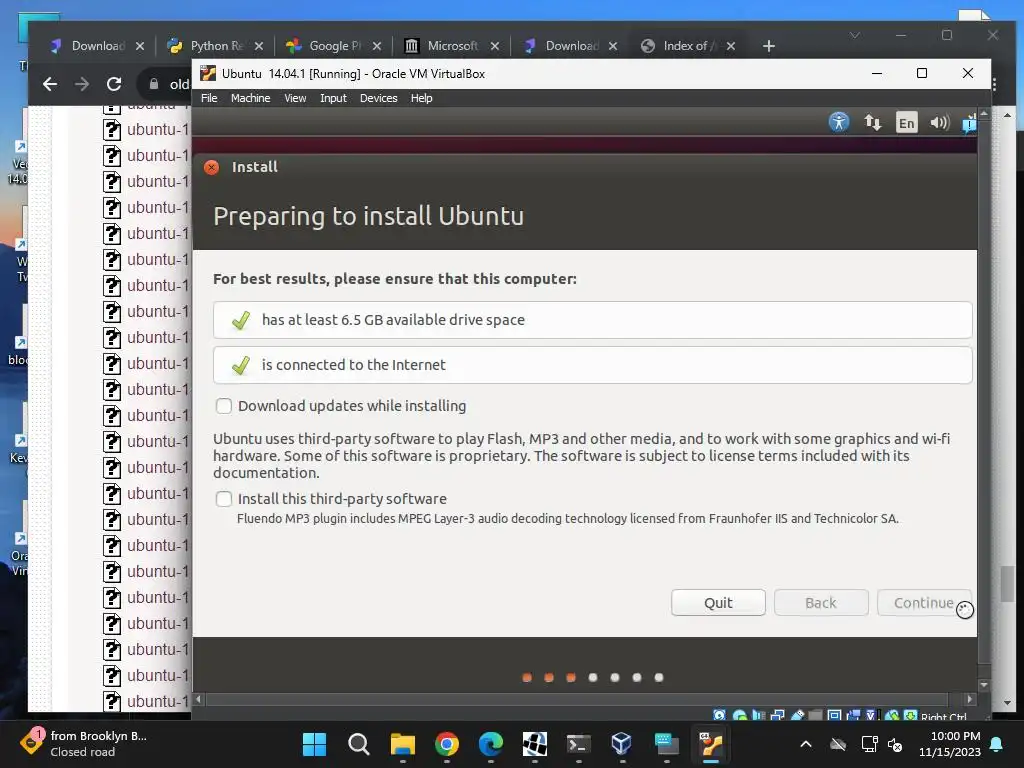The width and height of the screenshot is (1024, 768).
Task: Open the Input menu
Action: (333, 98)
